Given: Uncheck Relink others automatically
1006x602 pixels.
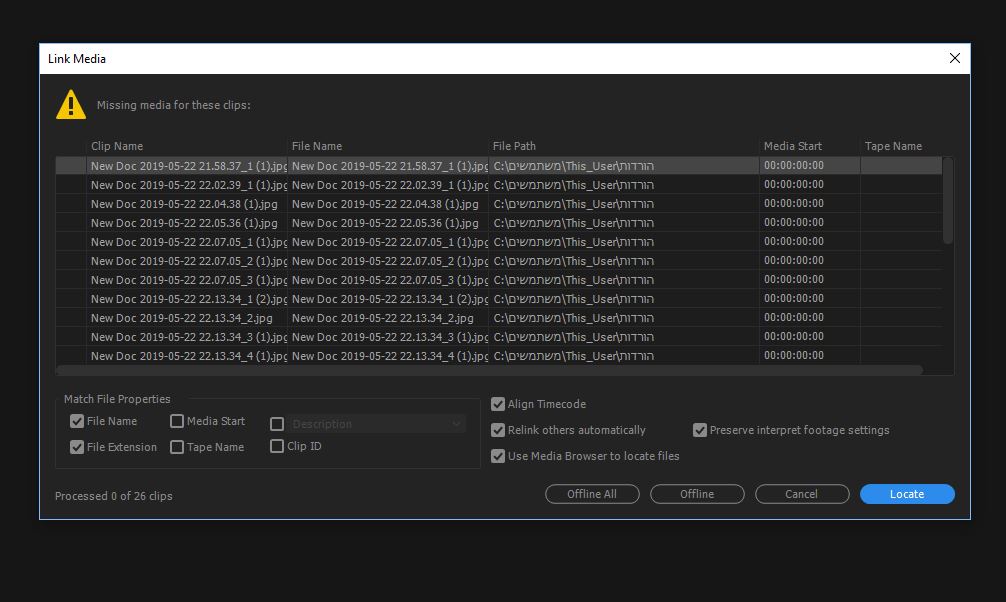Looking at the screenshot, I should [498, 430].
